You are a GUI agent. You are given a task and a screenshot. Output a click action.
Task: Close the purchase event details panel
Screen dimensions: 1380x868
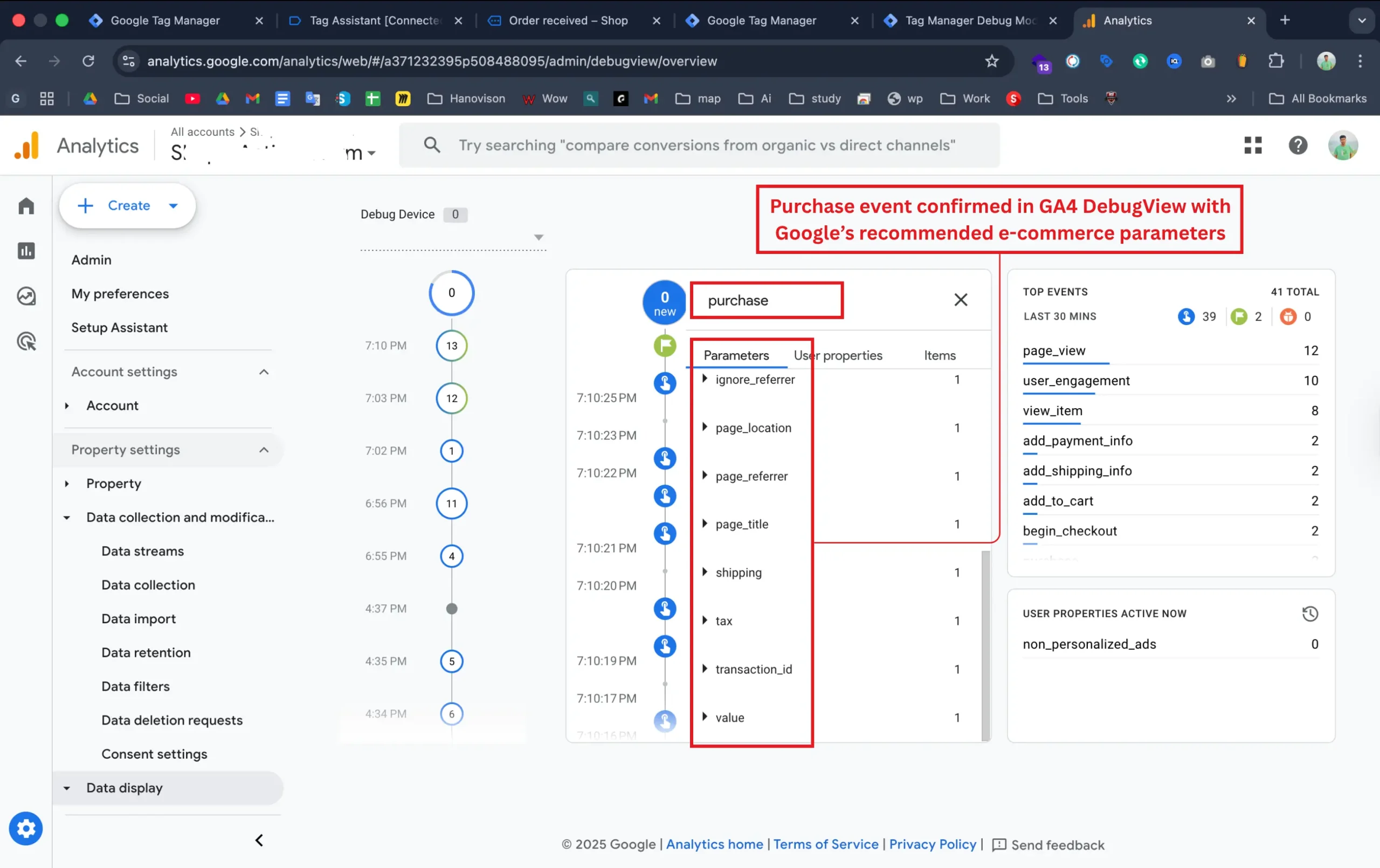pyautogui.click(x=961, y=300)
